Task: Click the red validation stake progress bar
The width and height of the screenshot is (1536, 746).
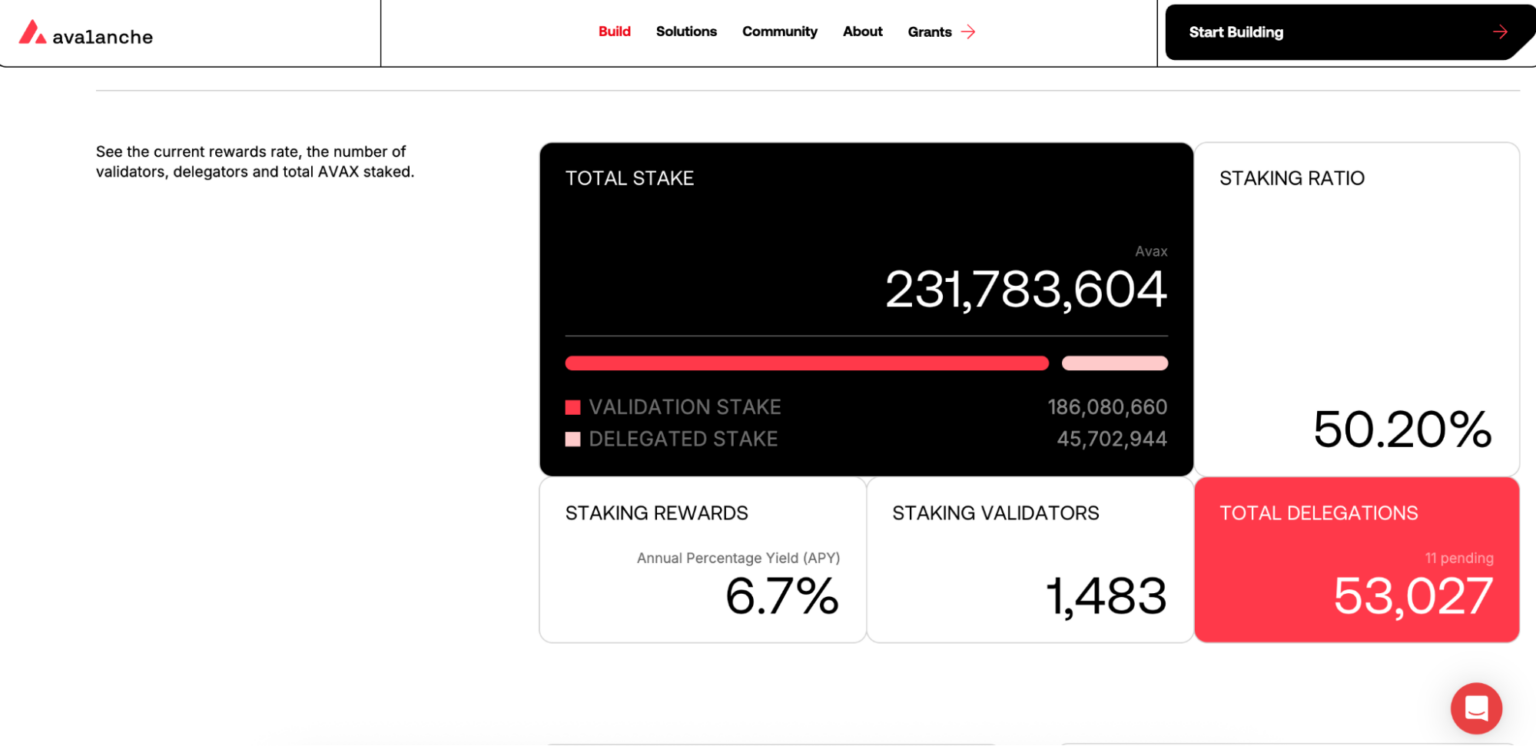Action: (x=807, y=363)
